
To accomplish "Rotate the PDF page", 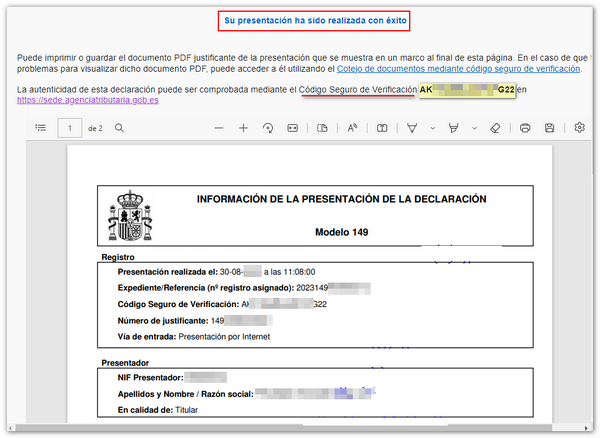I will pyautogui.click(x=268, y=128).
